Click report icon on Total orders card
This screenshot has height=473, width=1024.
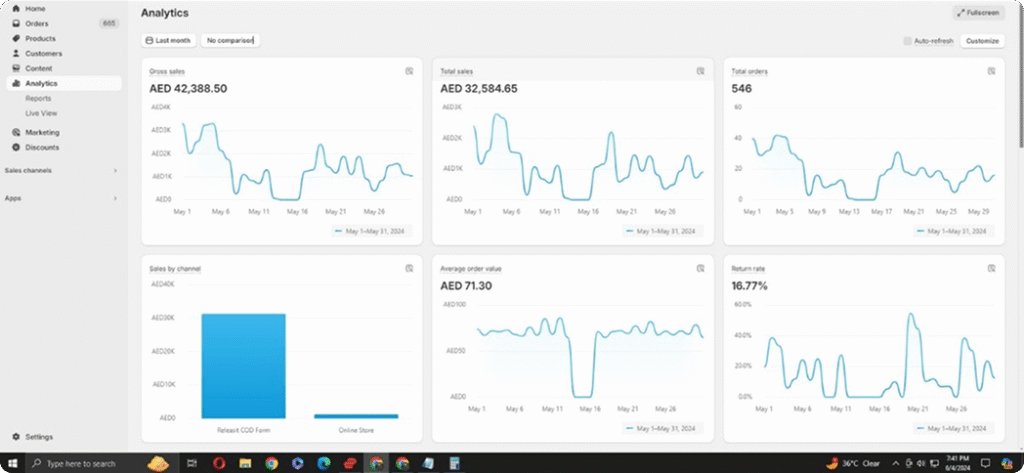(x=991, y=71)
